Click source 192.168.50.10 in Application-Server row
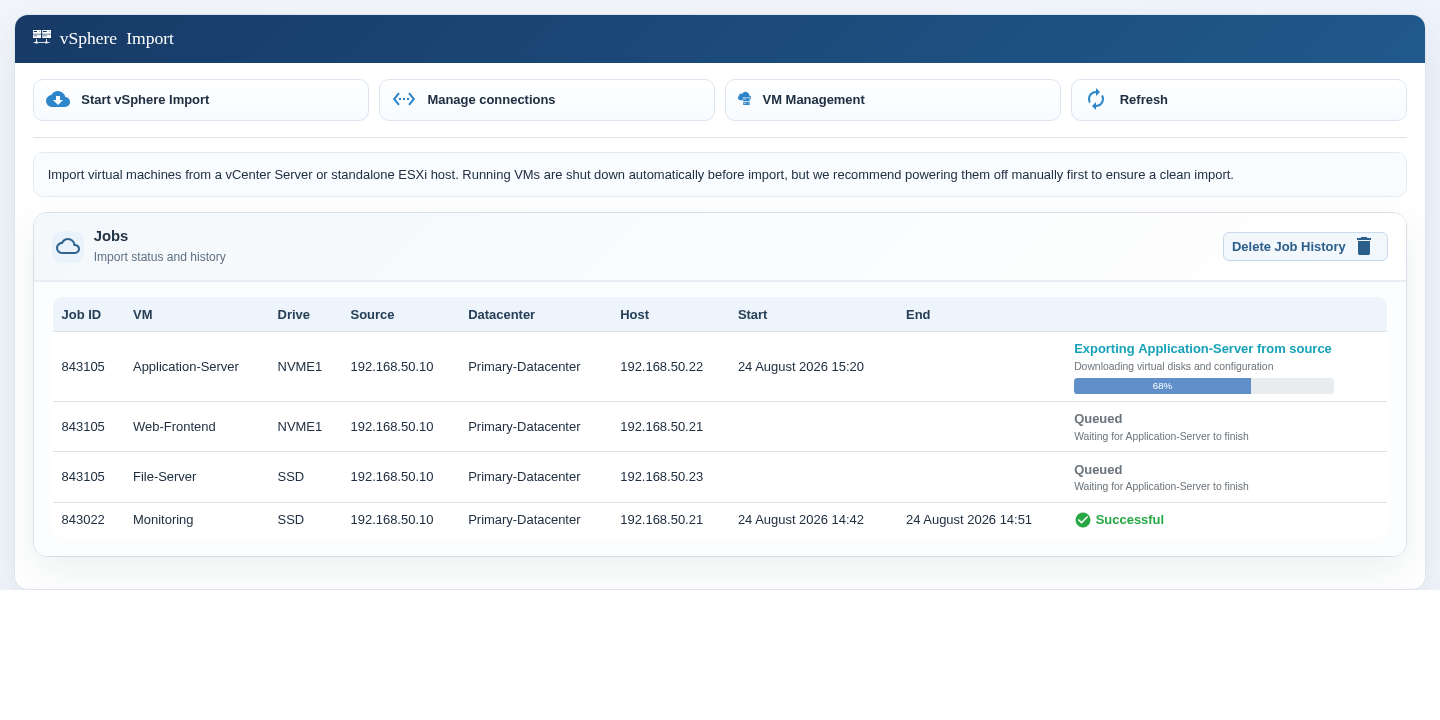The width and height of the screenshot is (1440, 720). tap(392, 366)
